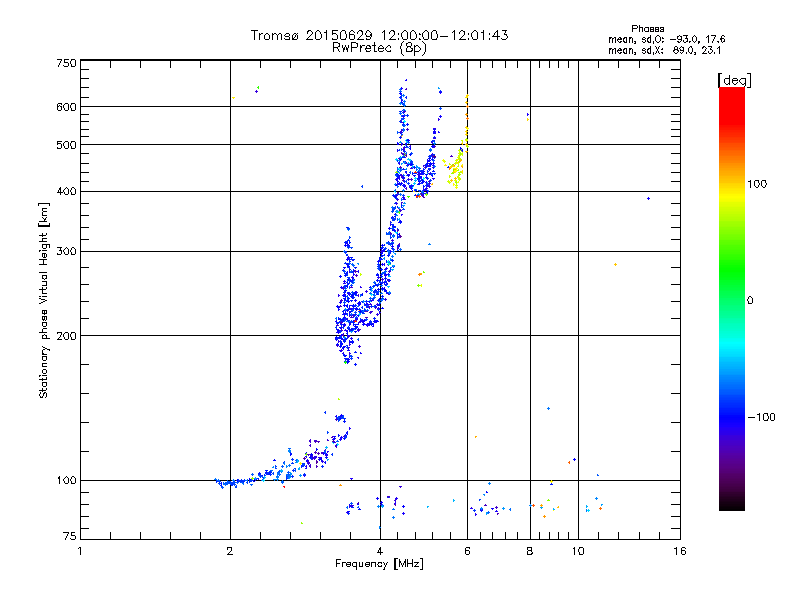Click the y-axis '200' tick label
This screenshot has width=800, height=600.
point(66,336)
